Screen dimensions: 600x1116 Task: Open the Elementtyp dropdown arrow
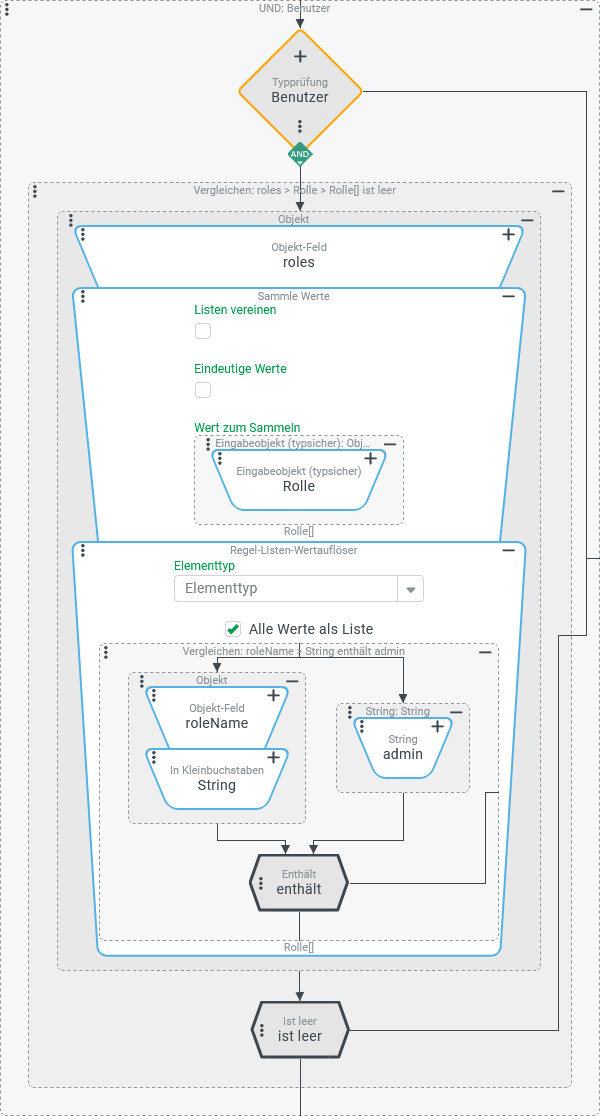pyautogui.click(x=410, y=589)
